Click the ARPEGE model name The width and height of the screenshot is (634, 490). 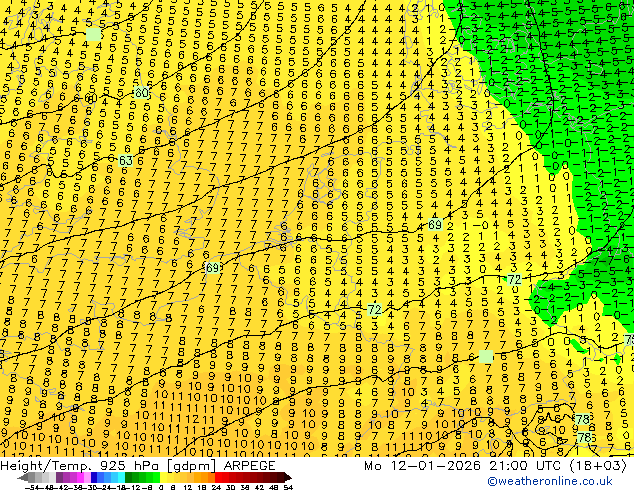(249, 465)
